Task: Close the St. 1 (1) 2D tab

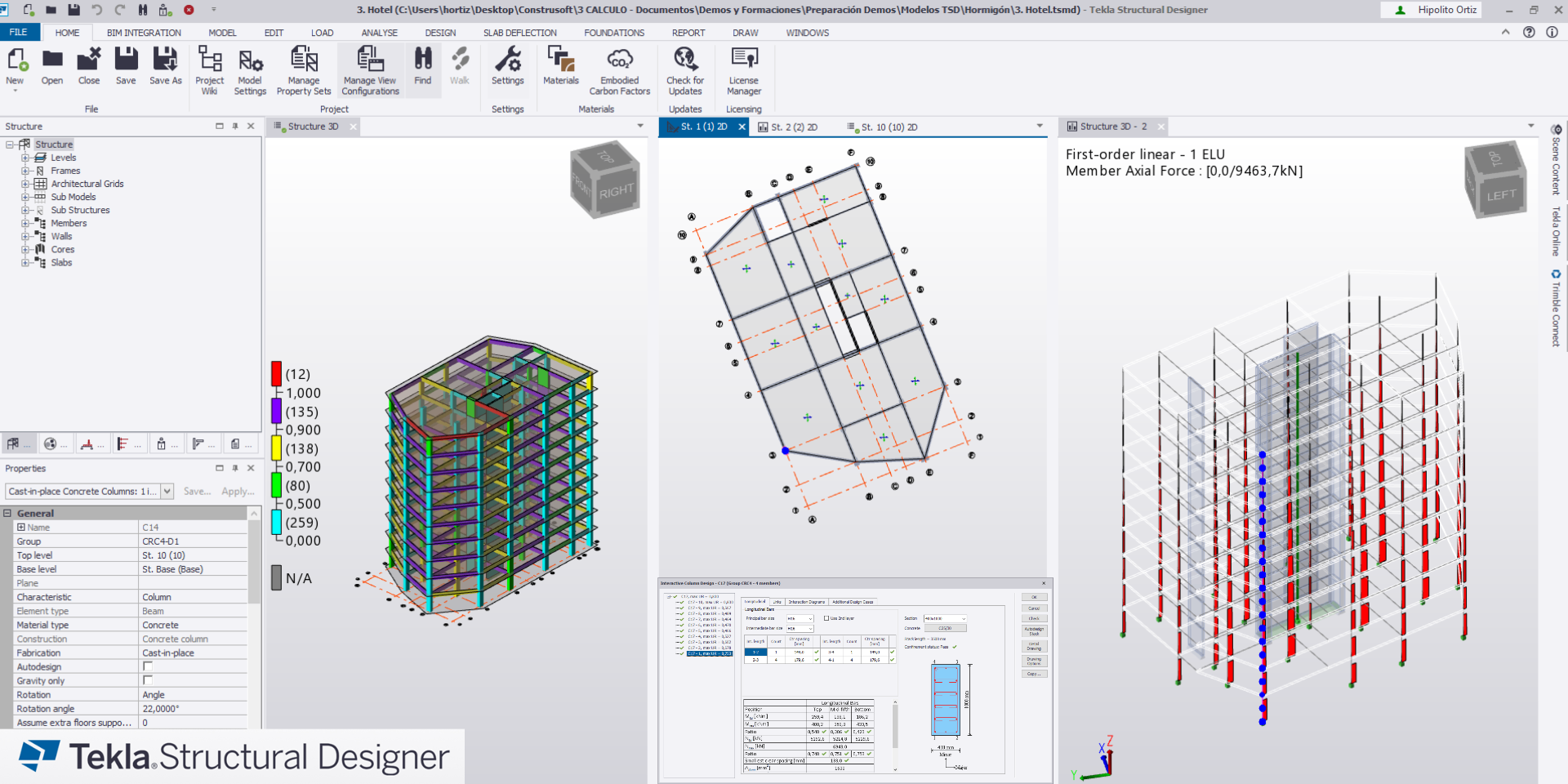Action: tap(742, 127)
